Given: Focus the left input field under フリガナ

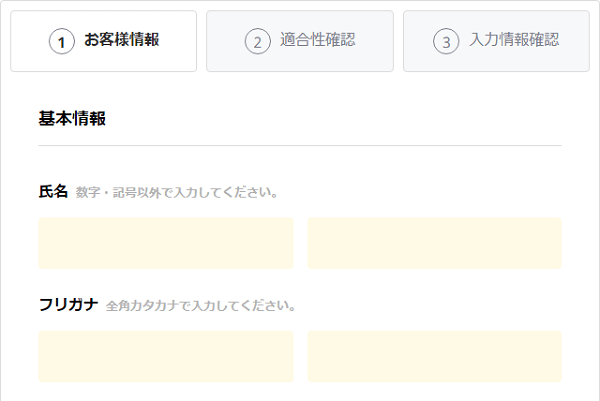Looking at the screenshot, I should tap(166, 357).
